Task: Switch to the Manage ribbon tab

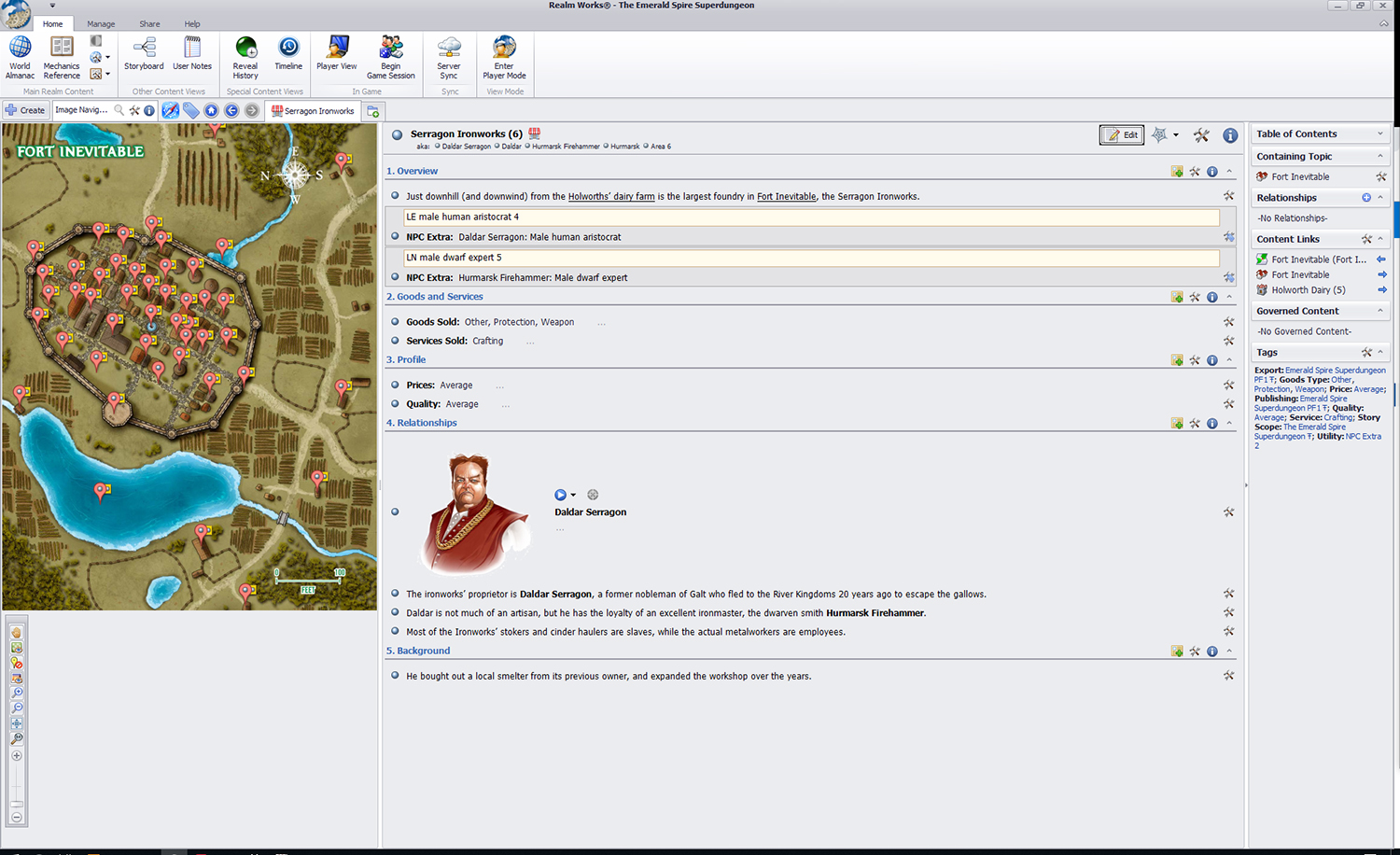Action: coord(101,24)
